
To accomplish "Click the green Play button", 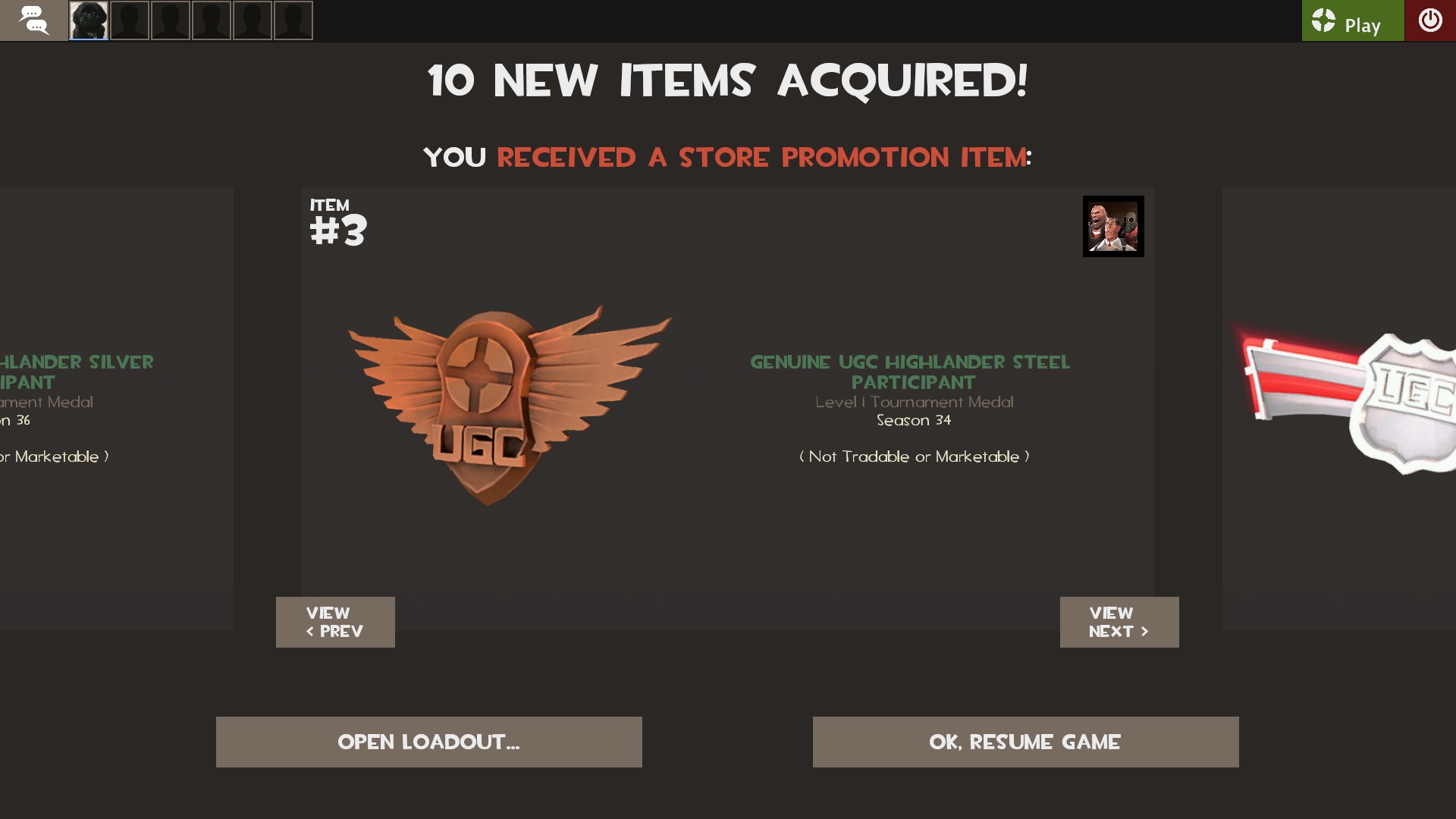I will [x=1353, y=20].
